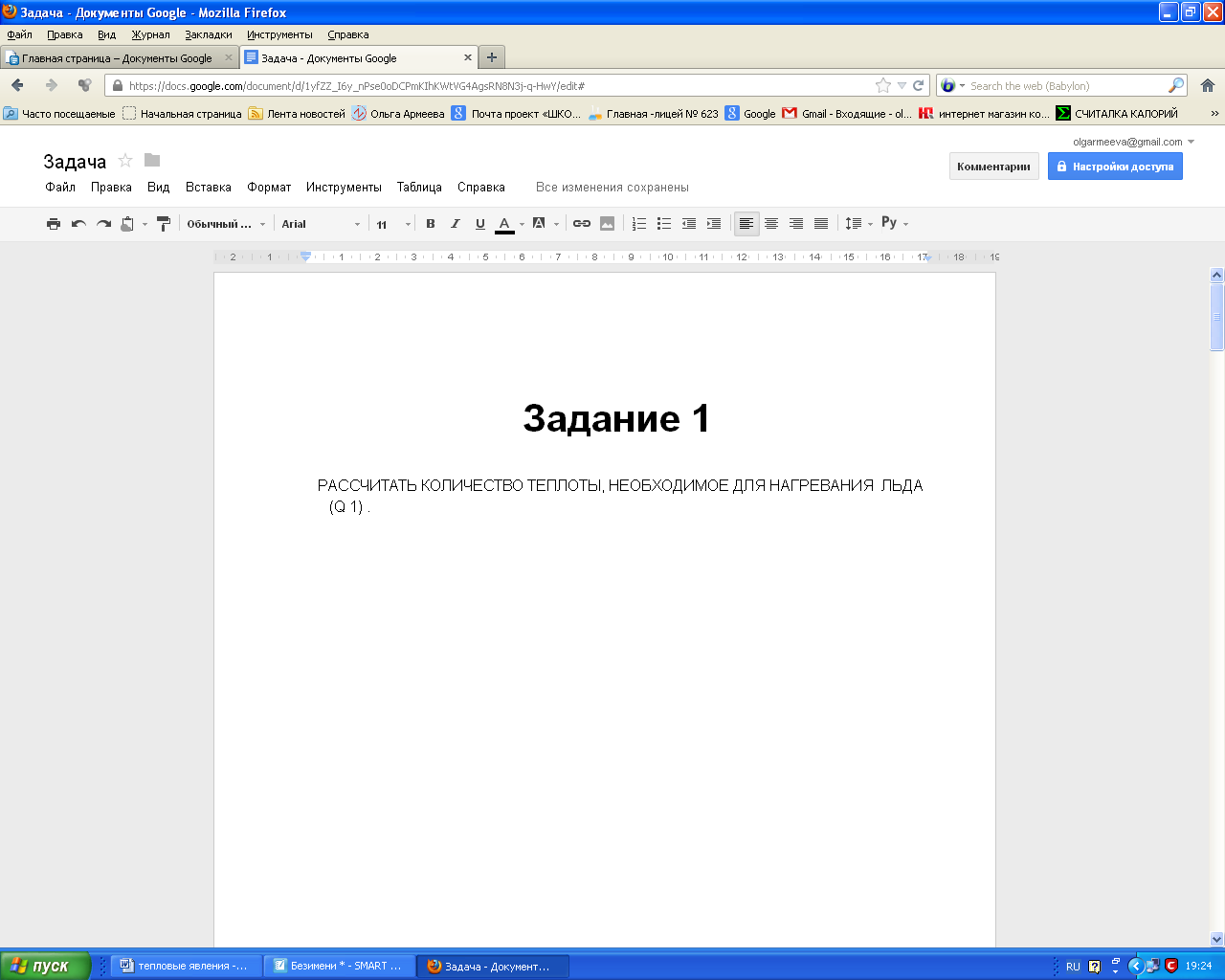The width and height of the screenshot is (1225, 980).
Task: Insert a link with the chain icon
Action: 582,224
